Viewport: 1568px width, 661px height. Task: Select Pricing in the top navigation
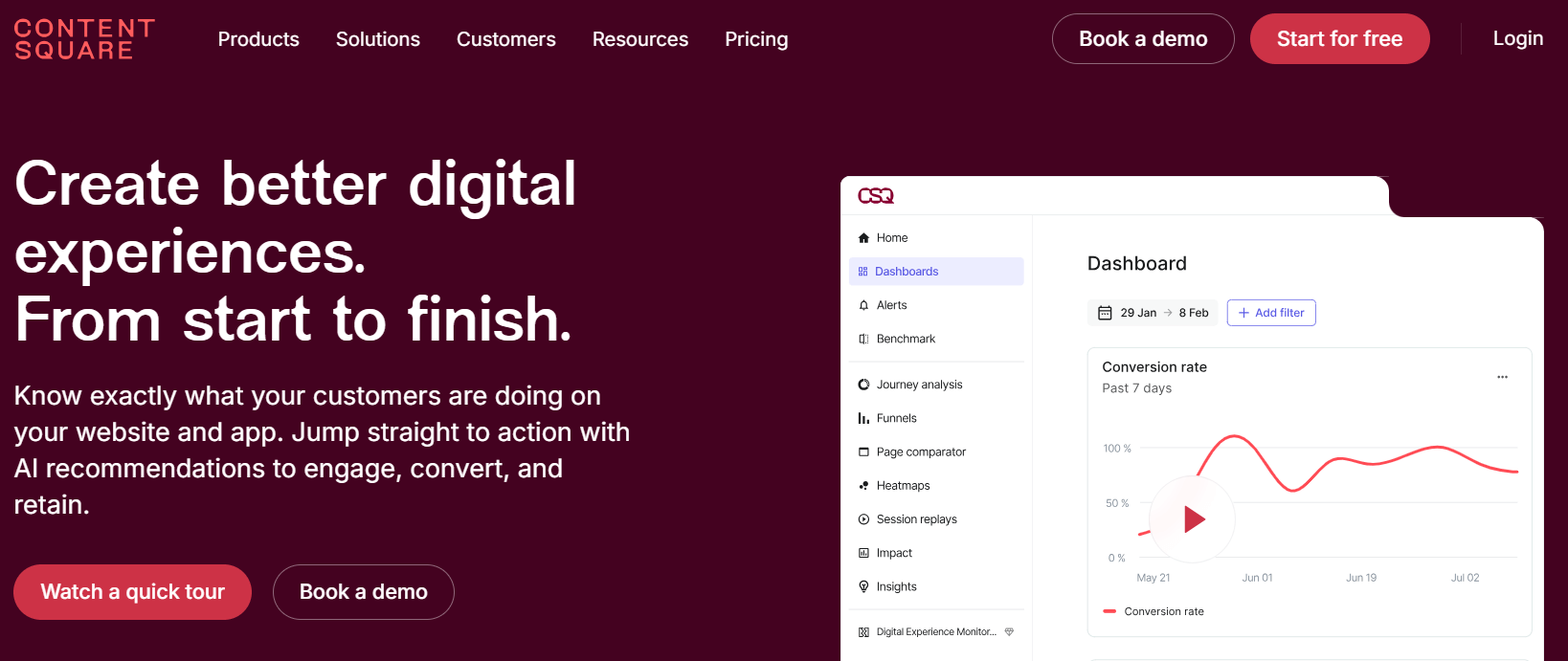(756, 39)
